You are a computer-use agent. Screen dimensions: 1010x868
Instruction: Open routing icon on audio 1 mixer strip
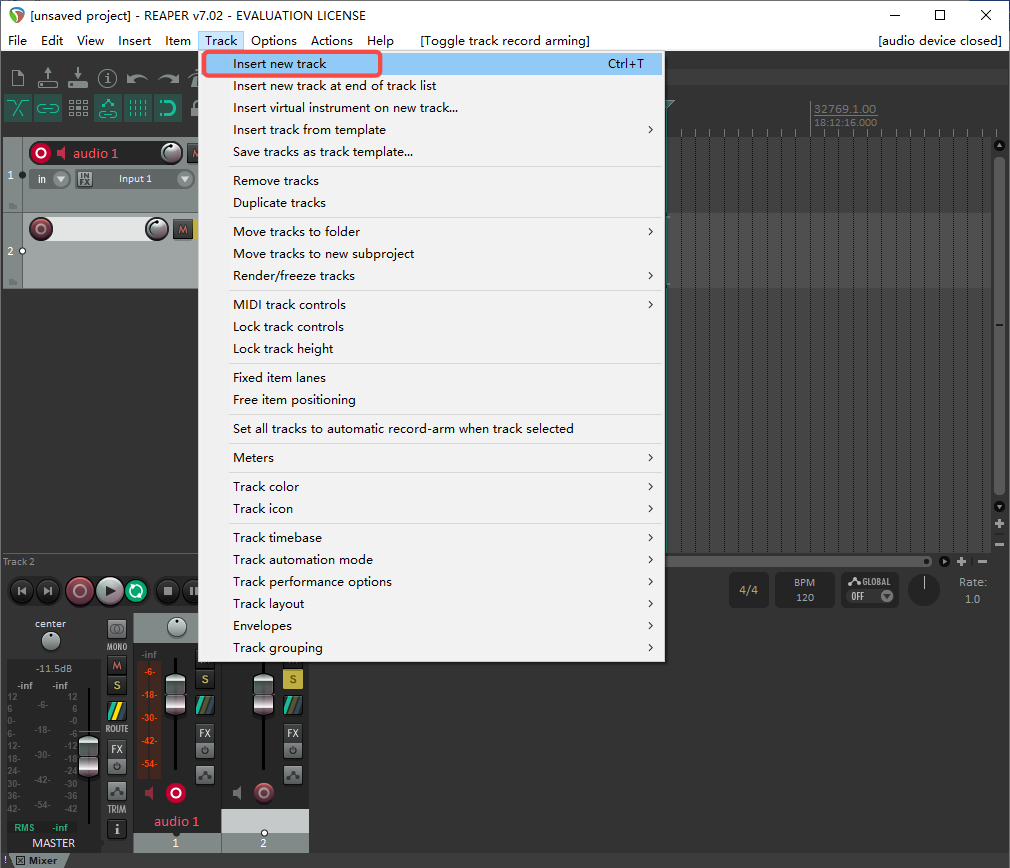(x=205, y=705)
